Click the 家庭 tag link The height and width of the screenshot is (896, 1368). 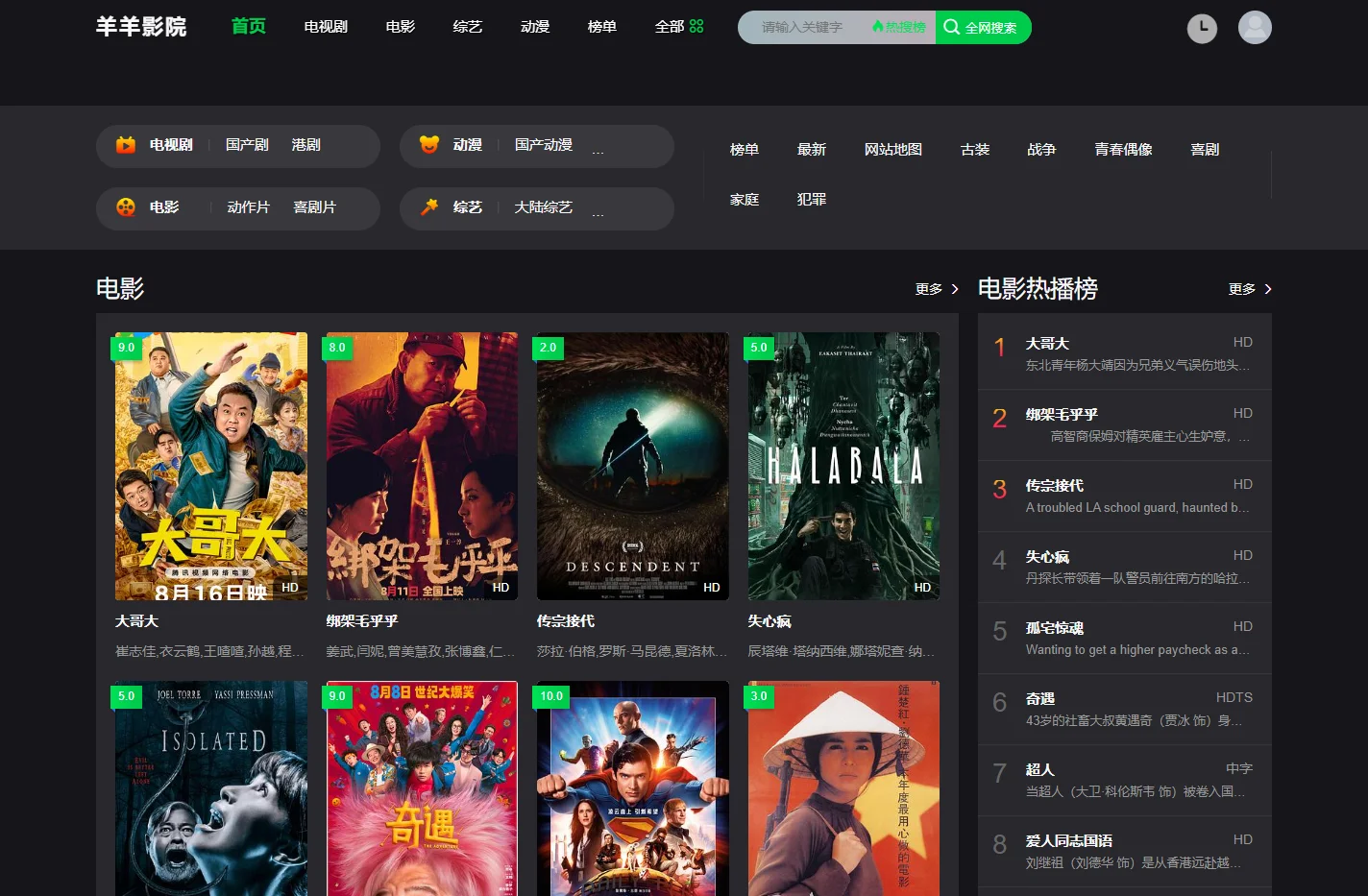[745, 200]
